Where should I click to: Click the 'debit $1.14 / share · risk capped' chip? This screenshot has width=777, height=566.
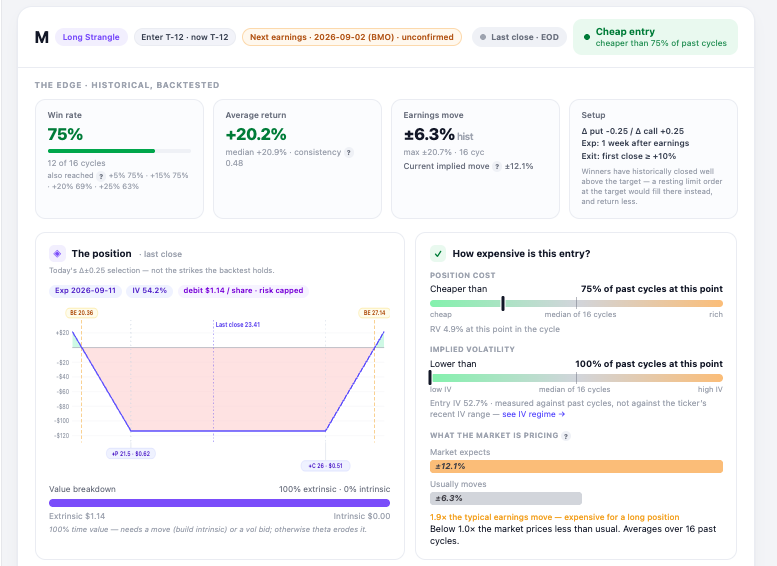tap(243, 290)
